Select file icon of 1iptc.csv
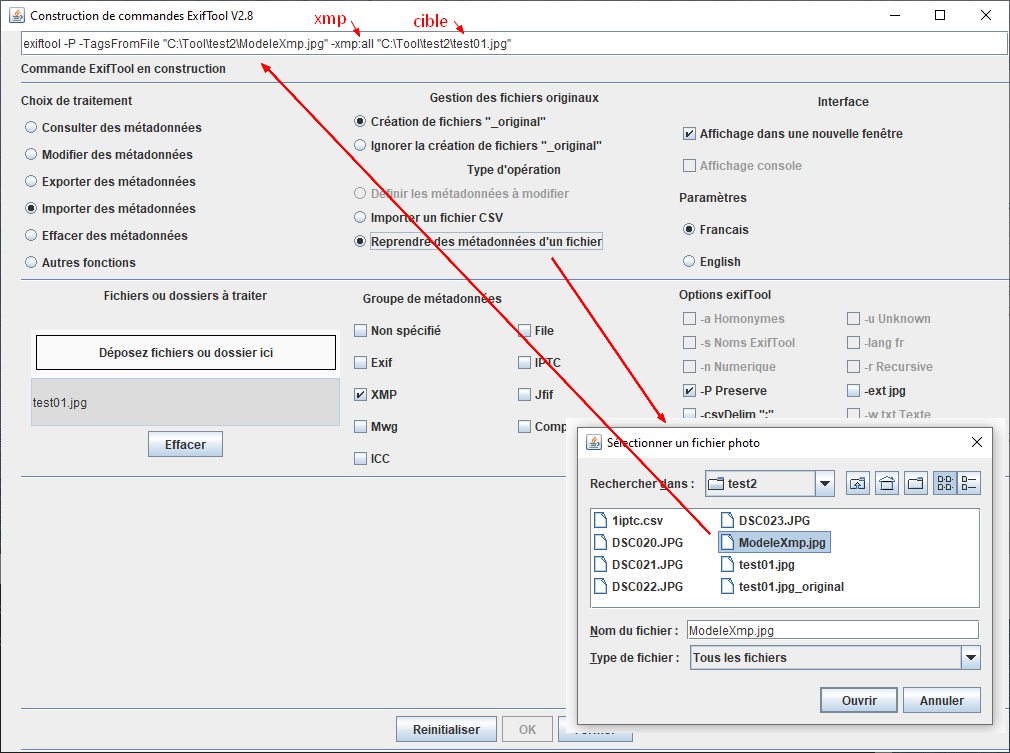1010x753 pixels. point(600,520)
